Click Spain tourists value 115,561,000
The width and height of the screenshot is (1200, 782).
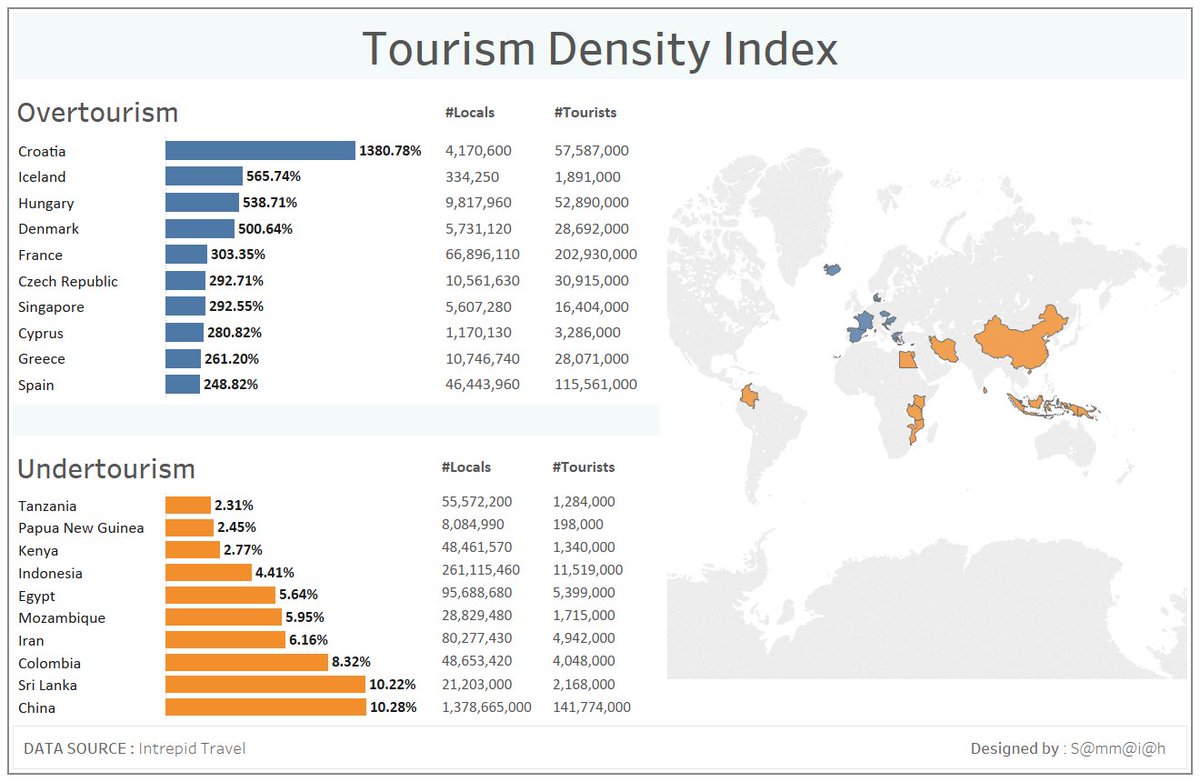click(x=596, y=384)
